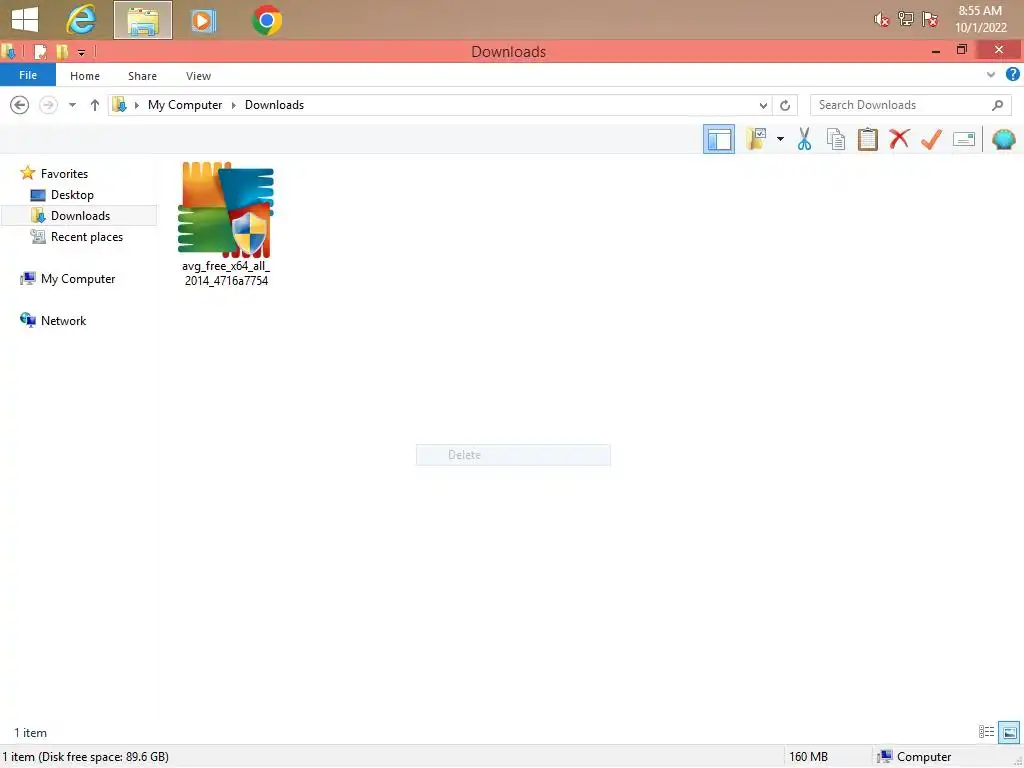Viewport: 1024px width, 768px height.
Task: Minimize the Downloads window
Action: 936,51
